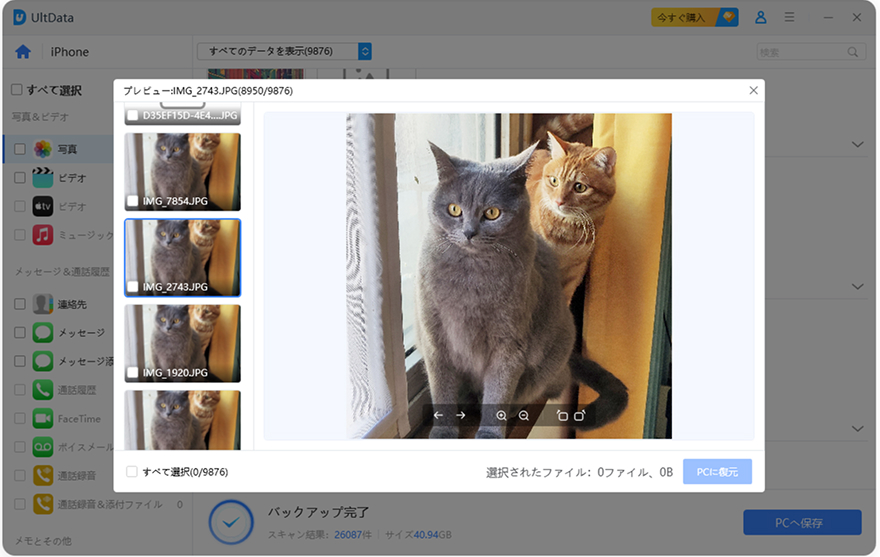The height and width of the screenshot is (557, 880).
Task: Open the hamburger menu in the title bar
Action: tap(789, 17)
